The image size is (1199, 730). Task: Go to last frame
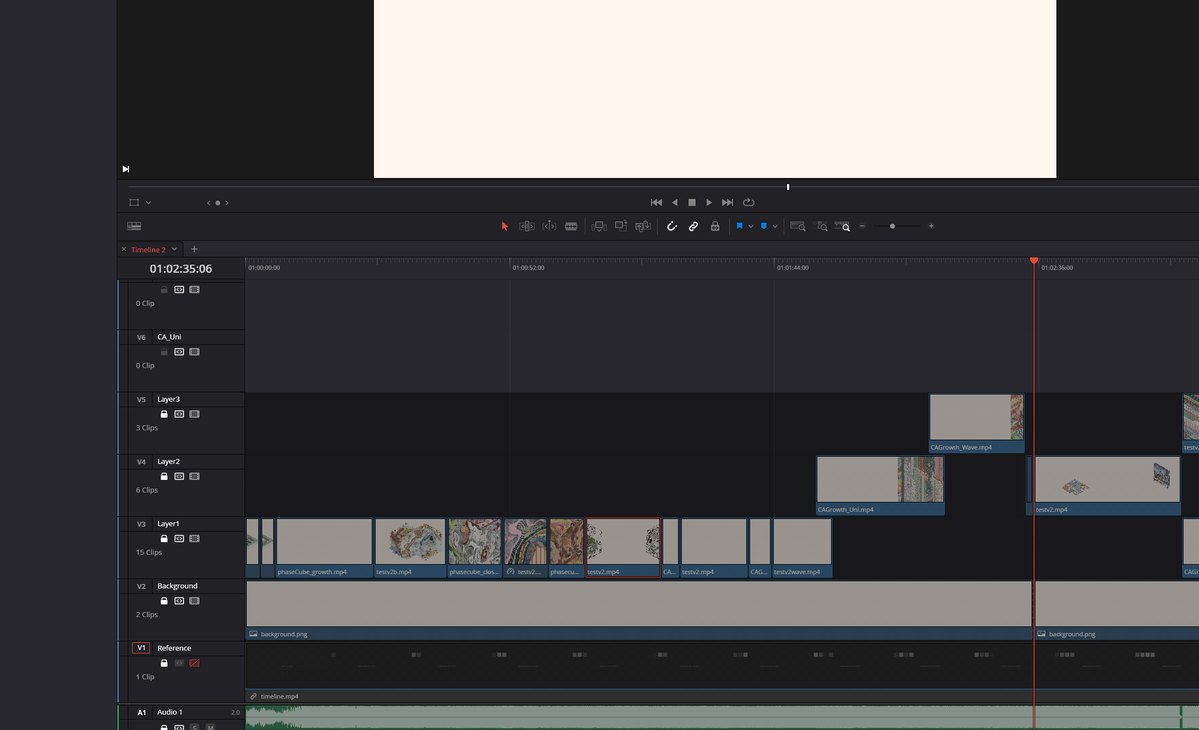click(x=727, y=203)
